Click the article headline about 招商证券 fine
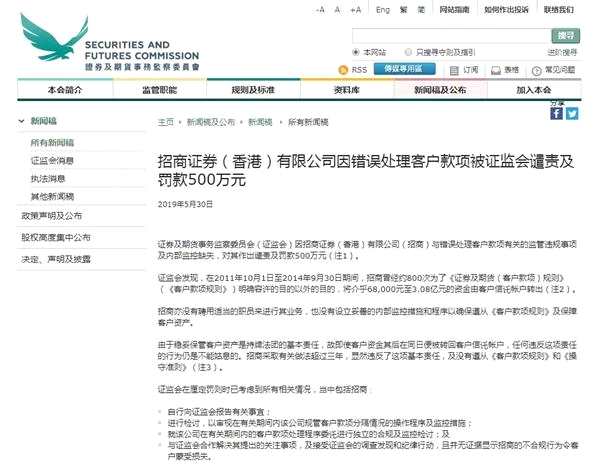The height and width of the screenshot is (465, 600). point(366,170)
